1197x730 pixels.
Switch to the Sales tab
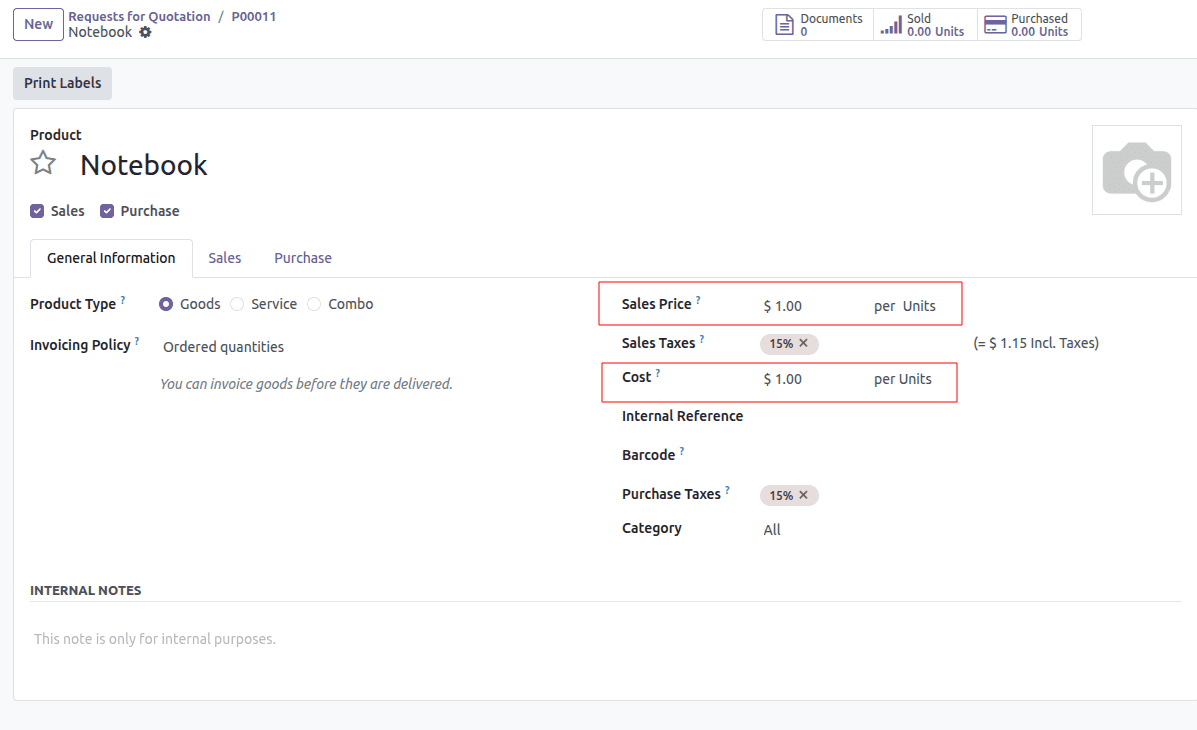click(224, 258)
